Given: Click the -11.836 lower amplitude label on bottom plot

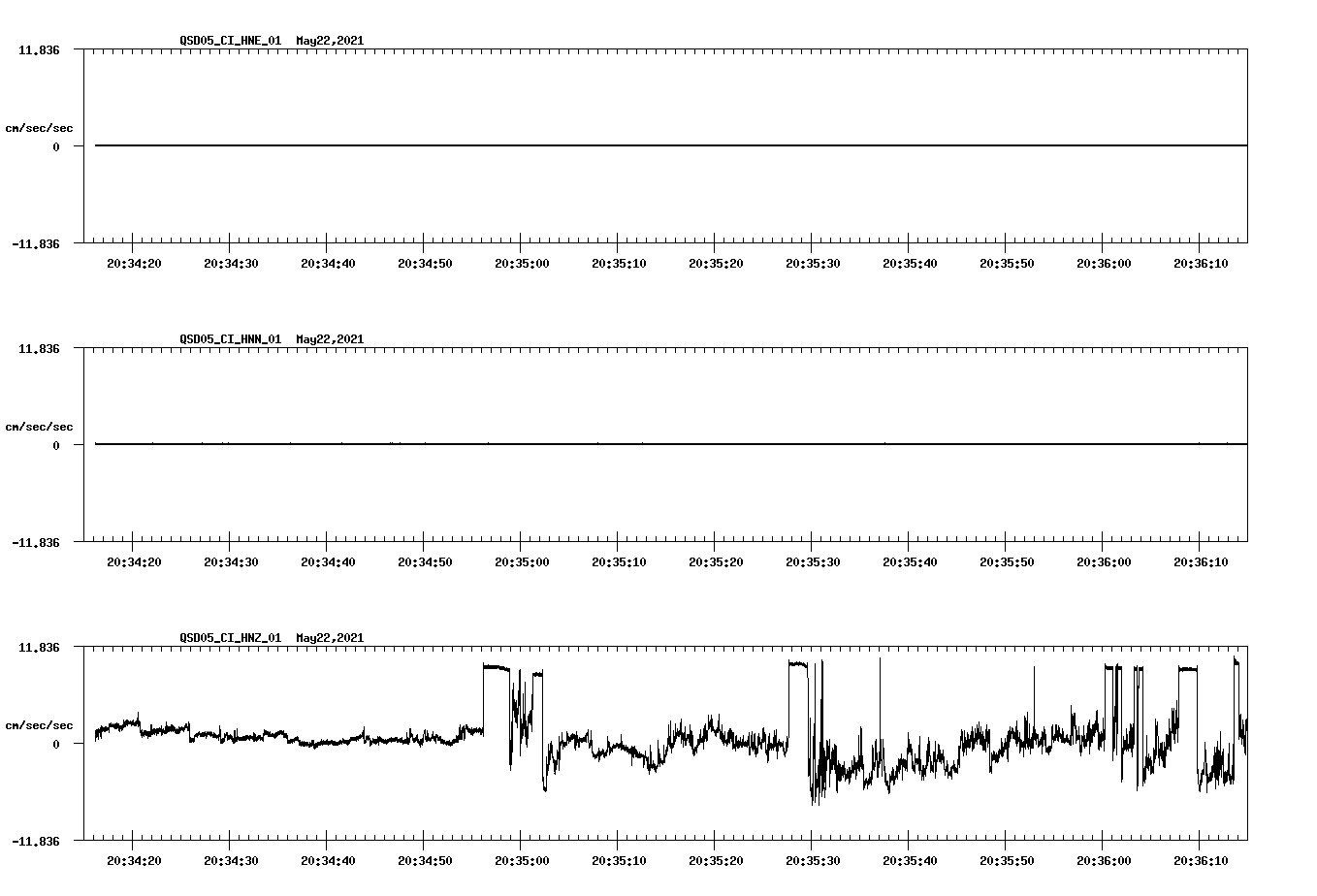Looking at the screenshot, I should 35,843.
